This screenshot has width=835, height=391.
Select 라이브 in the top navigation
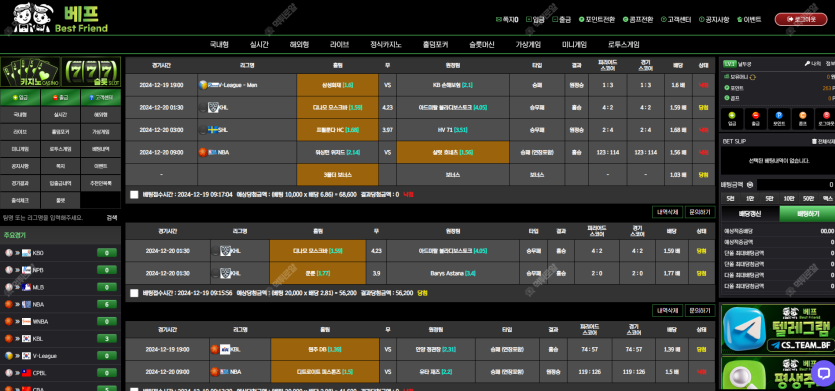point(340,45)
